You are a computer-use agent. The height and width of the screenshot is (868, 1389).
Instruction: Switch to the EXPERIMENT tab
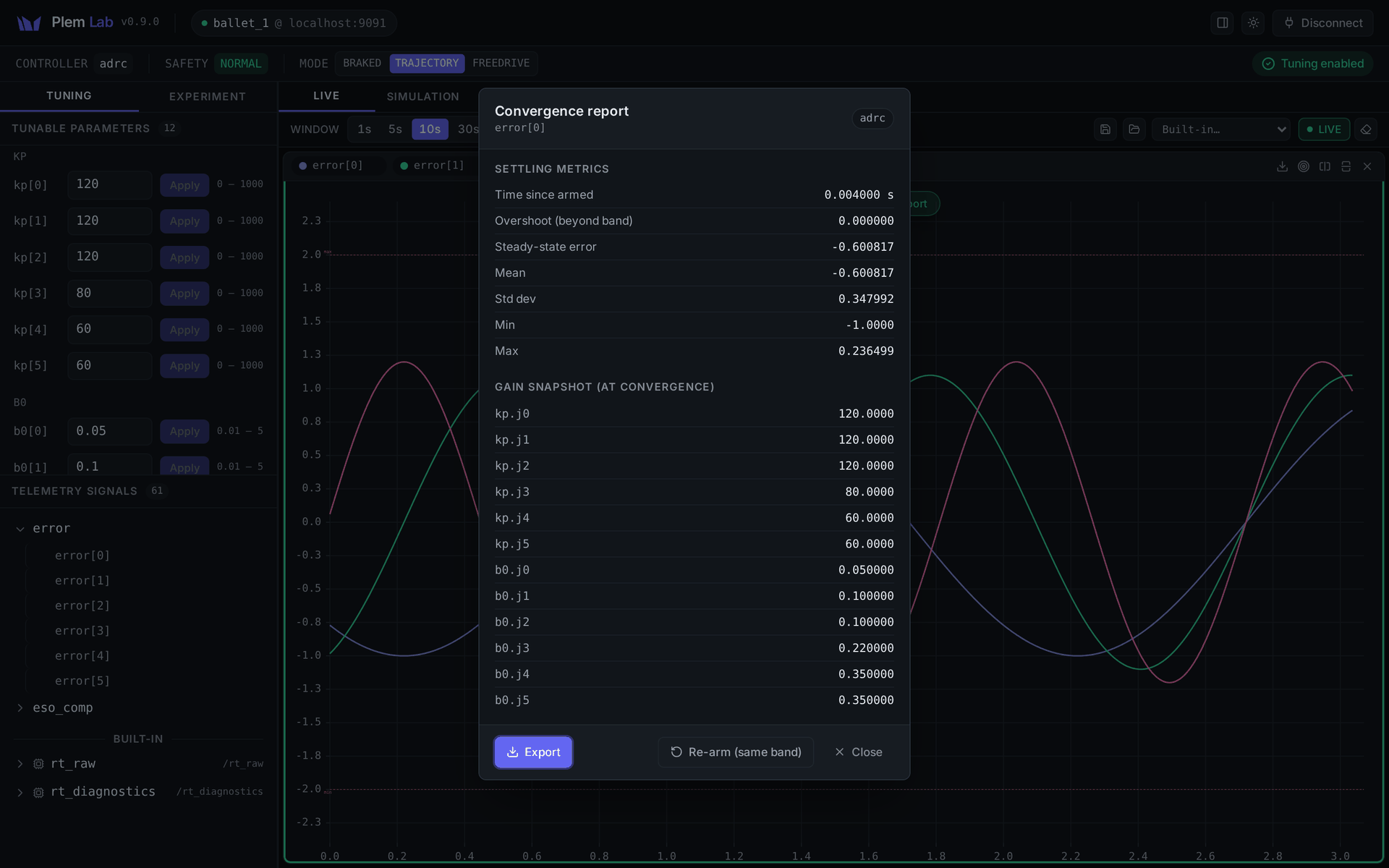coord(208,97)
